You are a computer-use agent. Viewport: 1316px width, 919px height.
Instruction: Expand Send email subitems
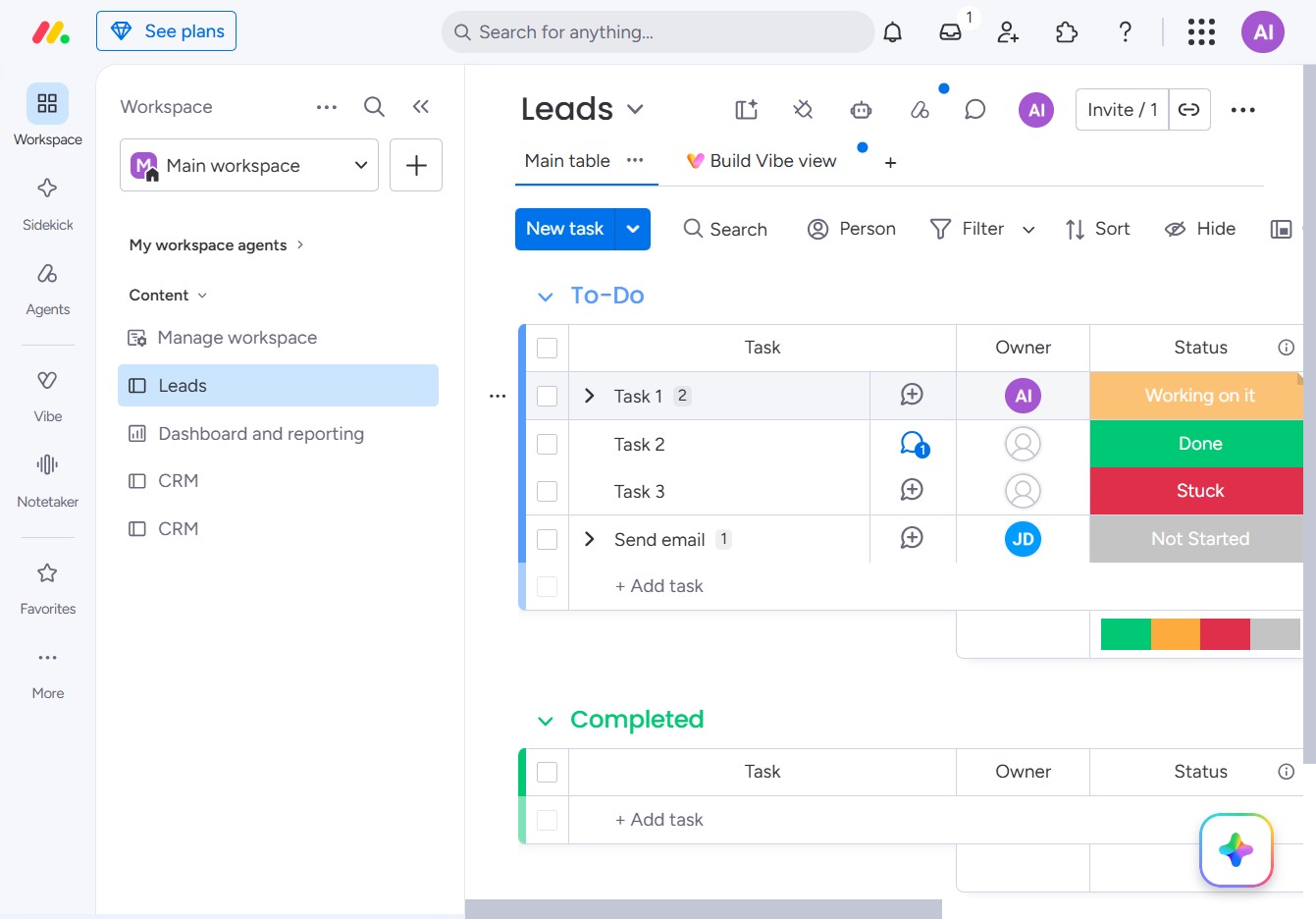tap(589, 539)
